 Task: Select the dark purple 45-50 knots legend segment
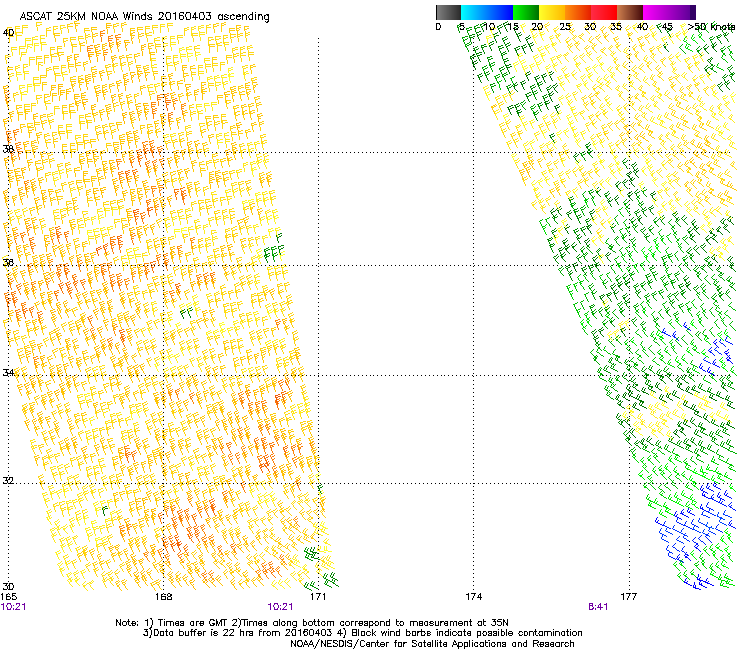pyautogui.click(x=682, y=12)
